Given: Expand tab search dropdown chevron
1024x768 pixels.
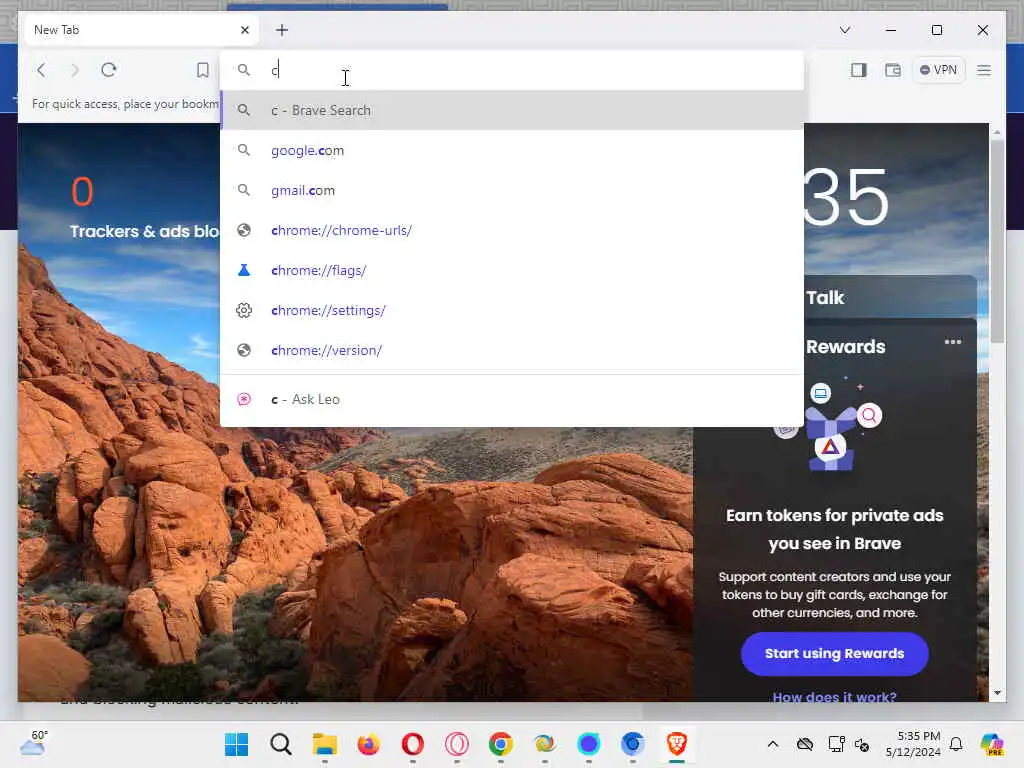Looking at the screenshot, I should (x=844, y=30).
